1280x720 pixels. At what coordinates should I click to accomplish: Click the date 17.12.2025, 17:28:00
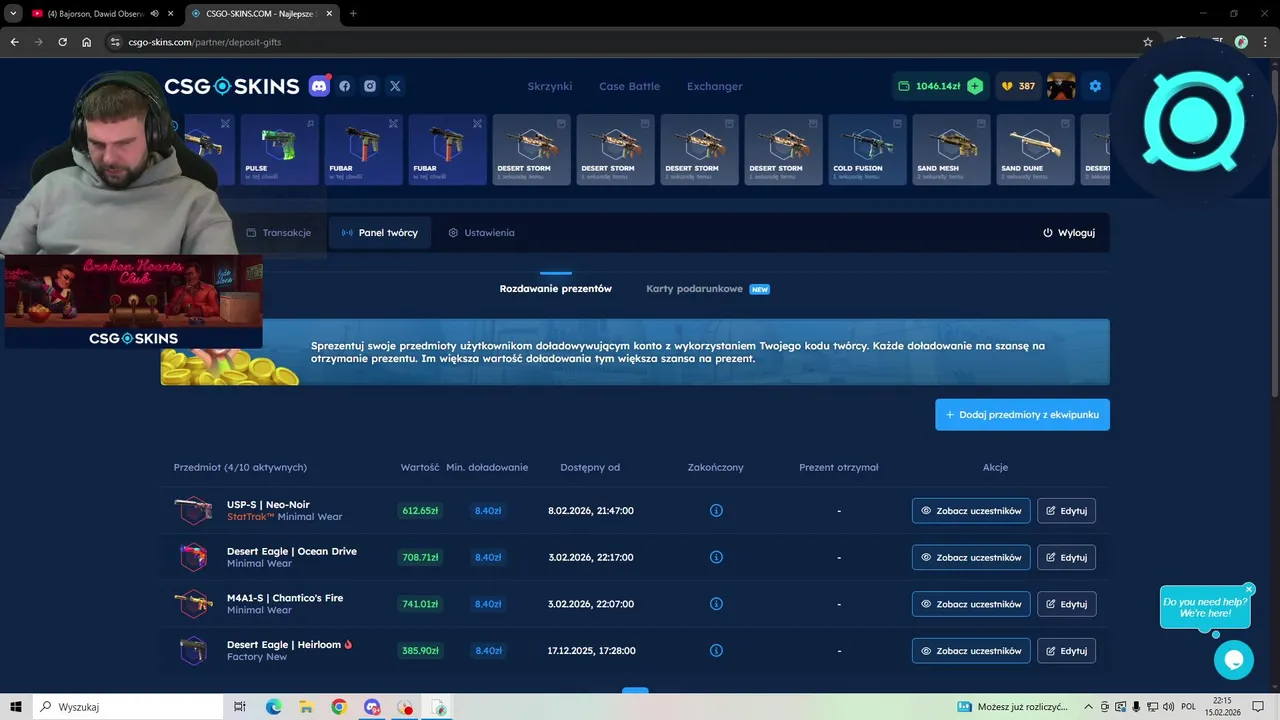pyautogui.click(x=591, y=651)
